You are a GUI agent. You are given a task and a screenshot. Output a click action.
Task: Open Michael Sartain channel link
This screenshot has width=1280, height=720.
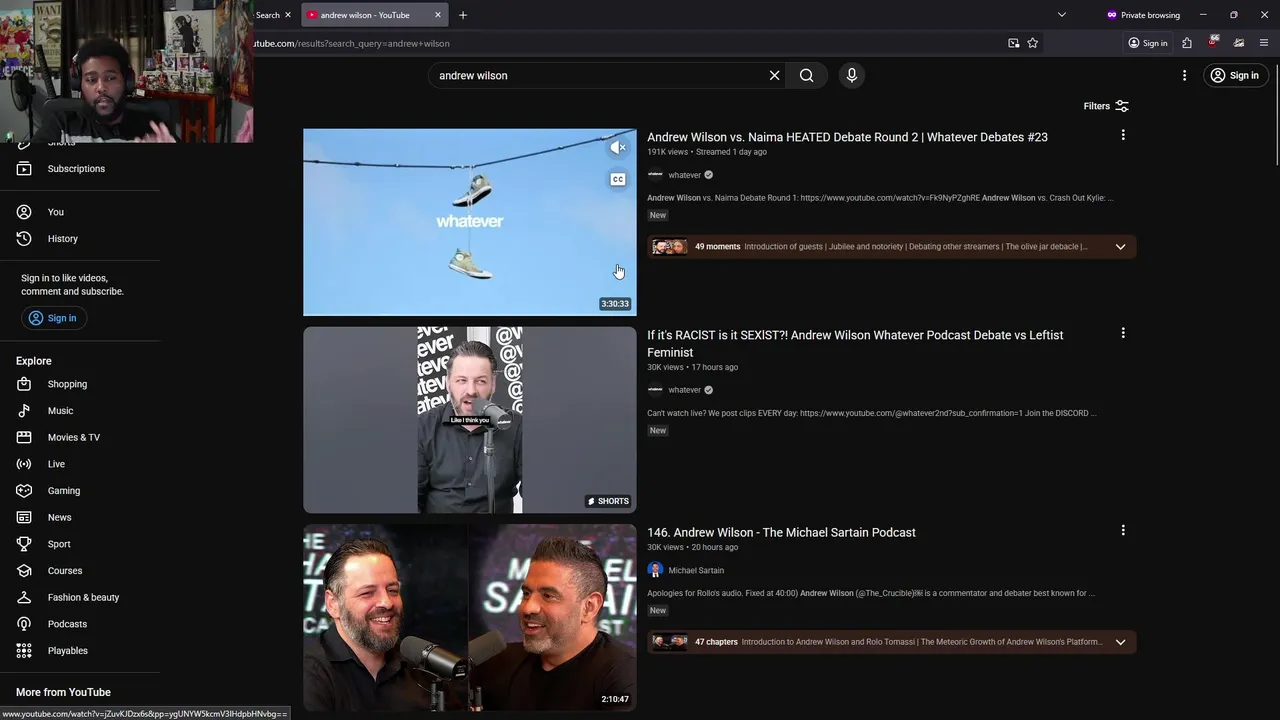(x=696, y=570)
